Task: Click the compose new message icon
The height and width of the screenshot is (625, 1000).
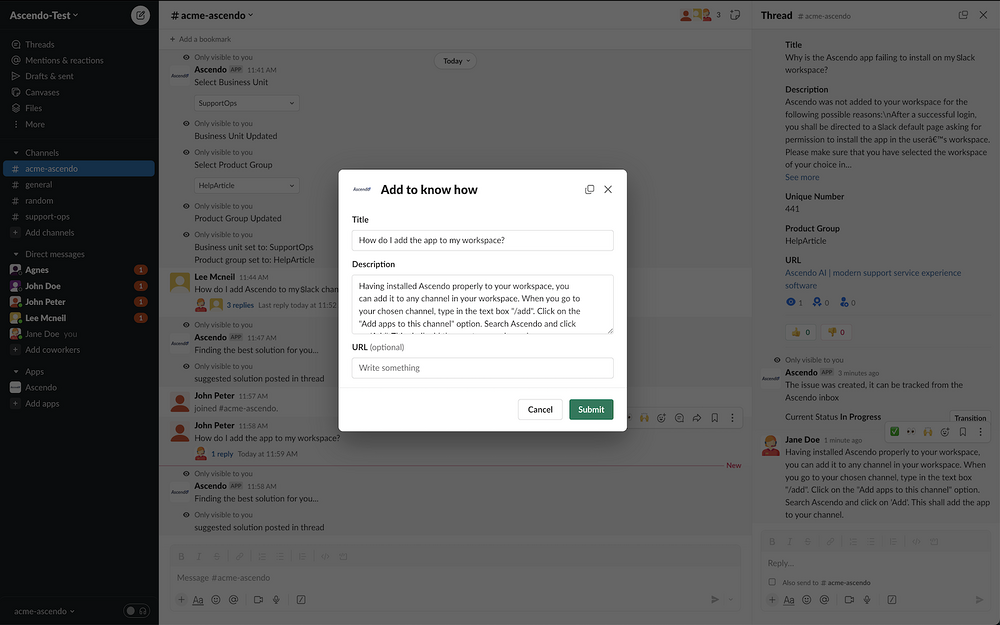Action: [x=140, y=15]
